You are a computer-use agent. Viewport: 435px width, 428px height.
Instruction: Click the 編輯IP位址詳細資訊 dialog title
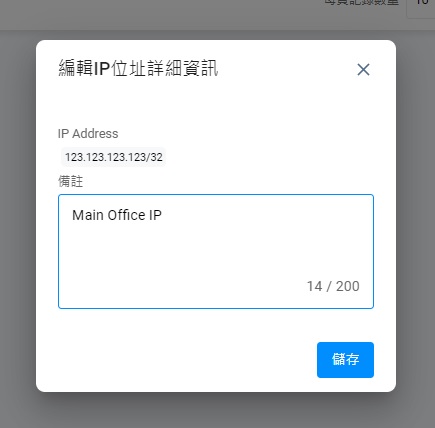point(138,68)
